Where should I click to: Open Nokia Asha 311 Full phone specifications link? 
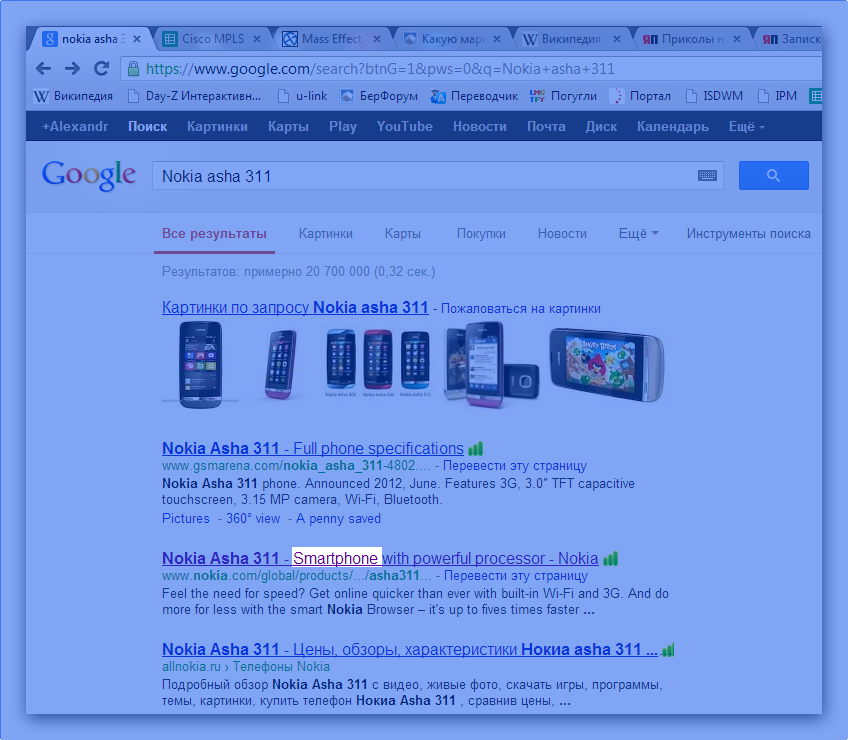[312, 448]
